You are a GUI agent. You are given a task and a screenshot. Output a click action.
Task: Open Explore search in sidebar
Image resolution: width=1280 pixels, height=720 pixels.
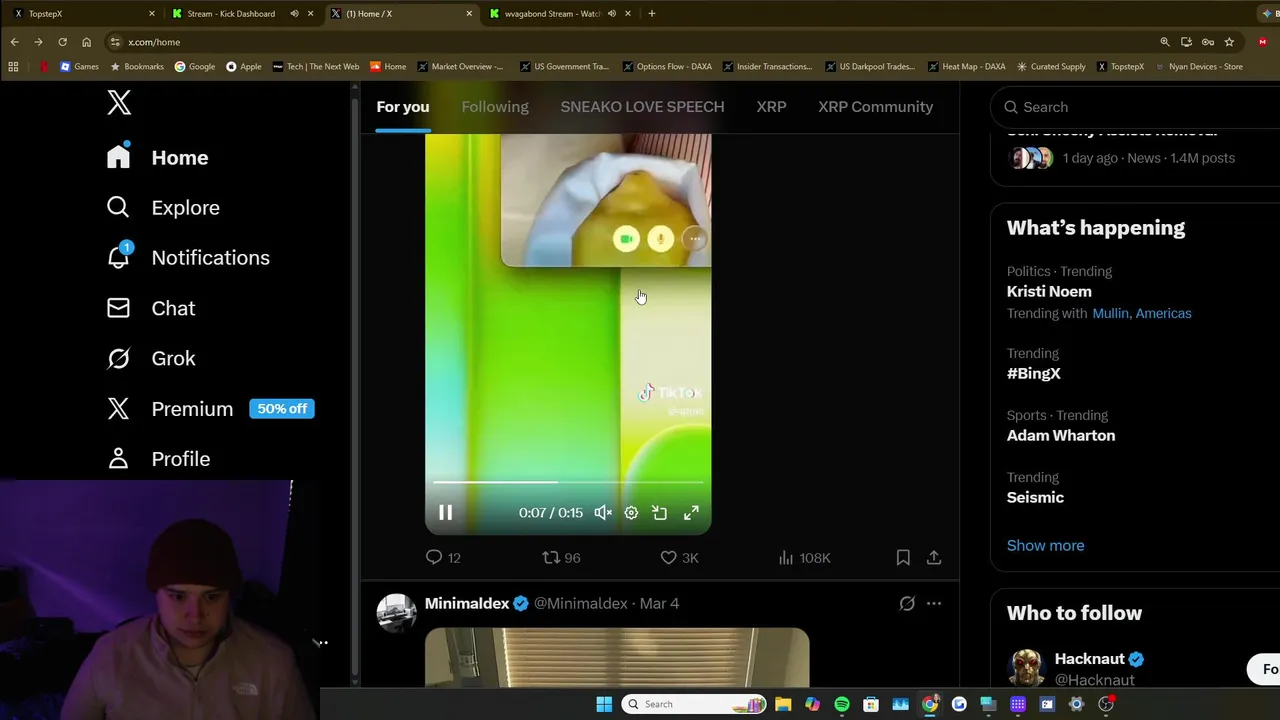pos(163,207)
